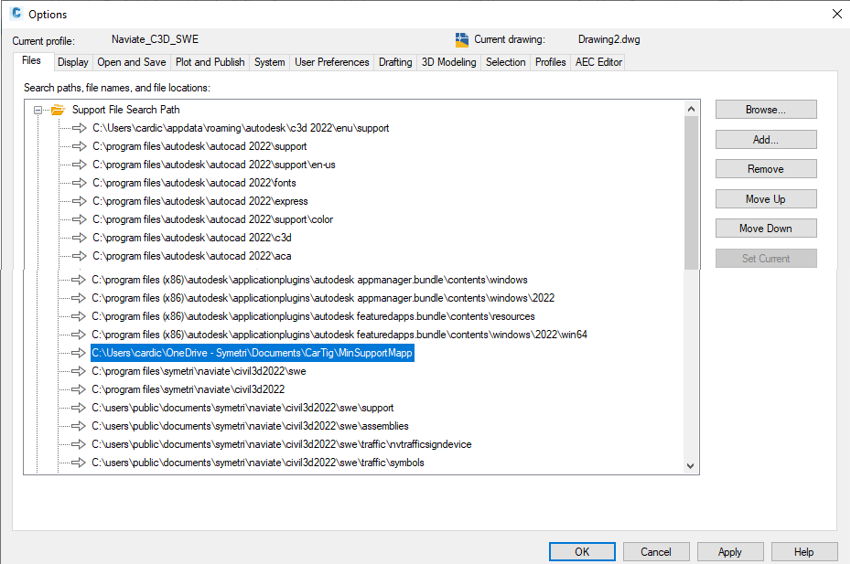Click the arrow icon beside autocad 2022\fonts path
This screenshot has width=850, height=564.
(79, 183)
